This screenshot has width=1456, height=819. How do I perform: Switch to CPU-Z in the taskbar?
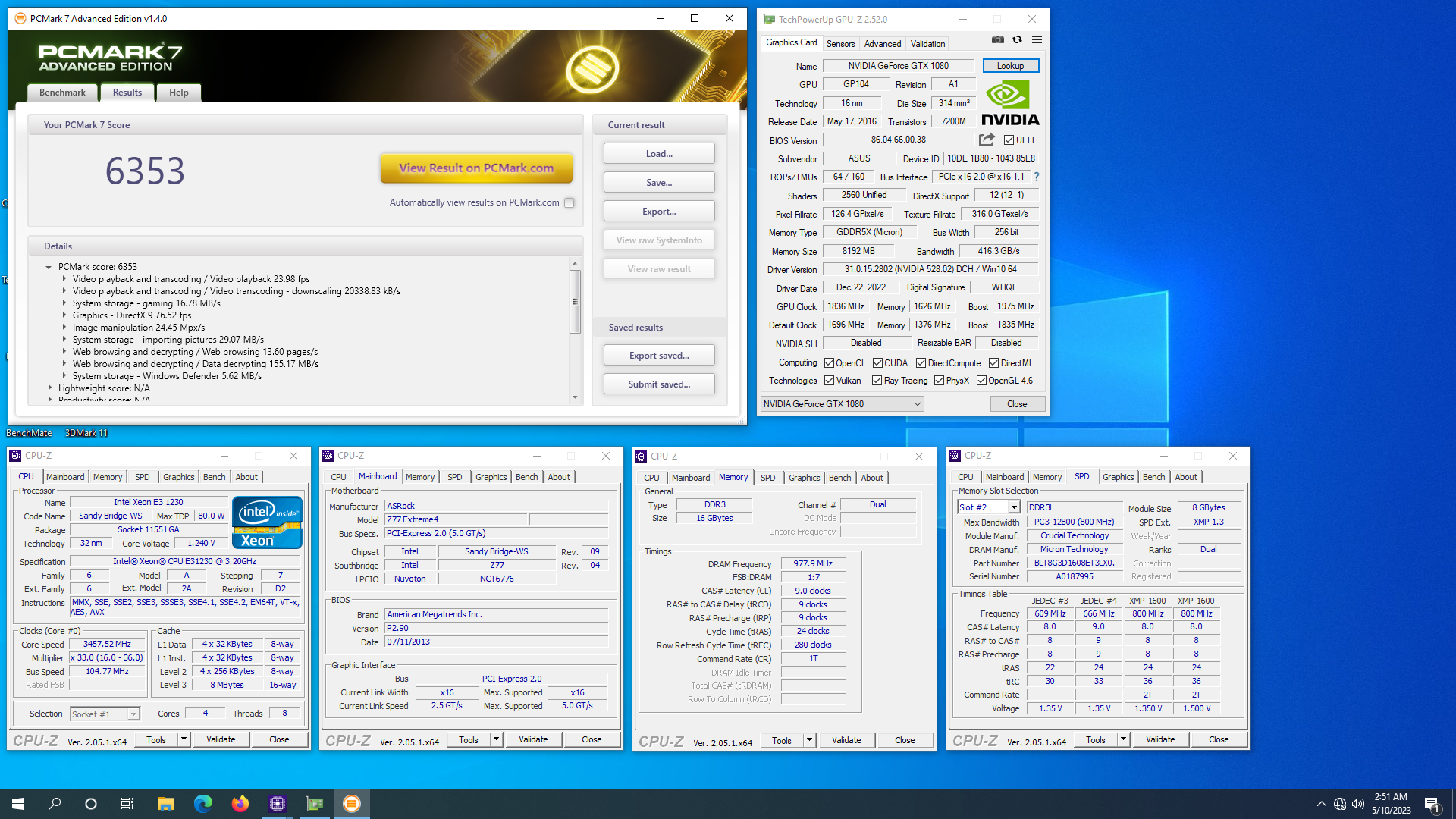277,804
